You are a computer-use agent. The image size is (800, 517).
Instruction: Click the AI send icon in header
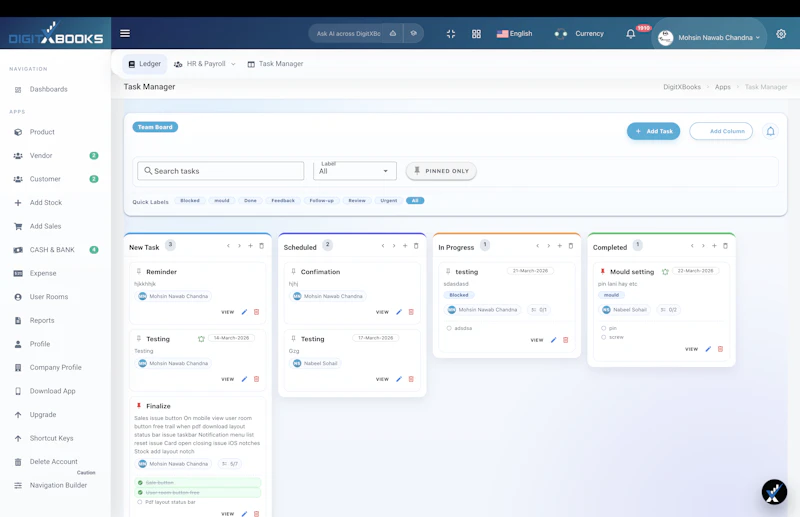(x=414, y=34)
